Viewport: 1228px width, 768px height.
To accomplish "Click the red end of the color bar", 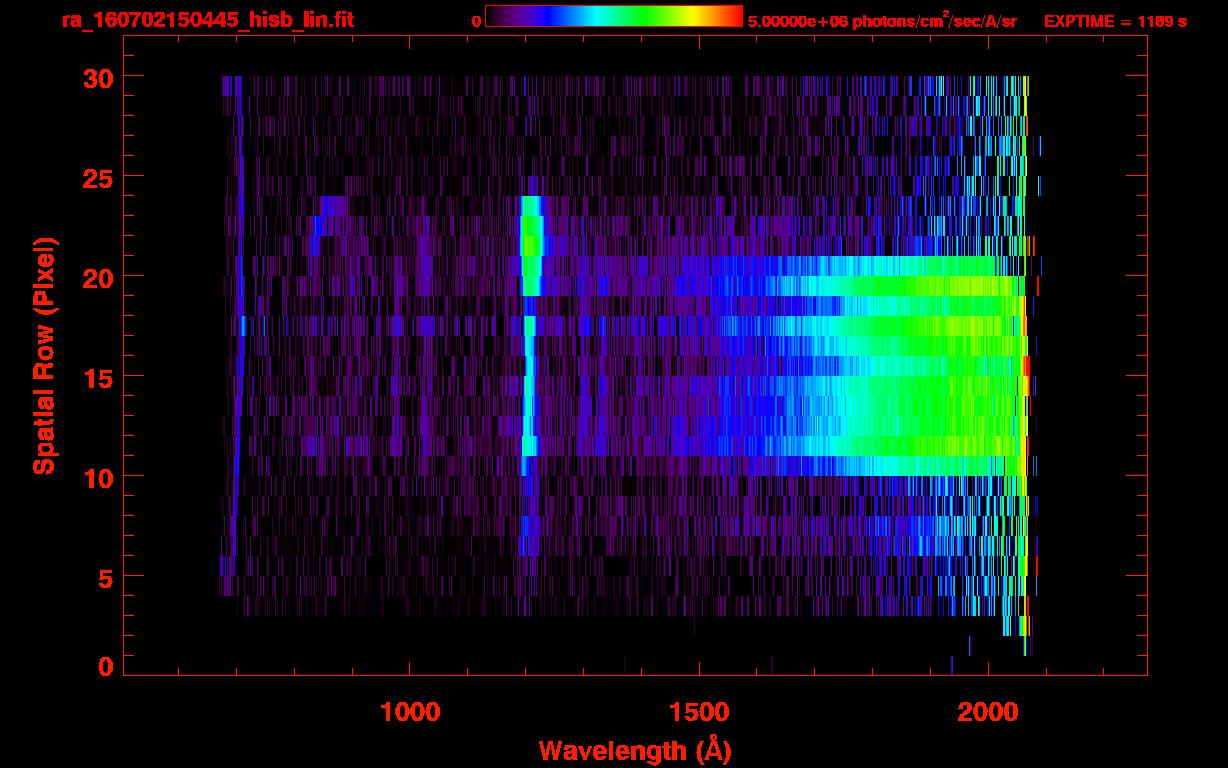I will 733,16.
